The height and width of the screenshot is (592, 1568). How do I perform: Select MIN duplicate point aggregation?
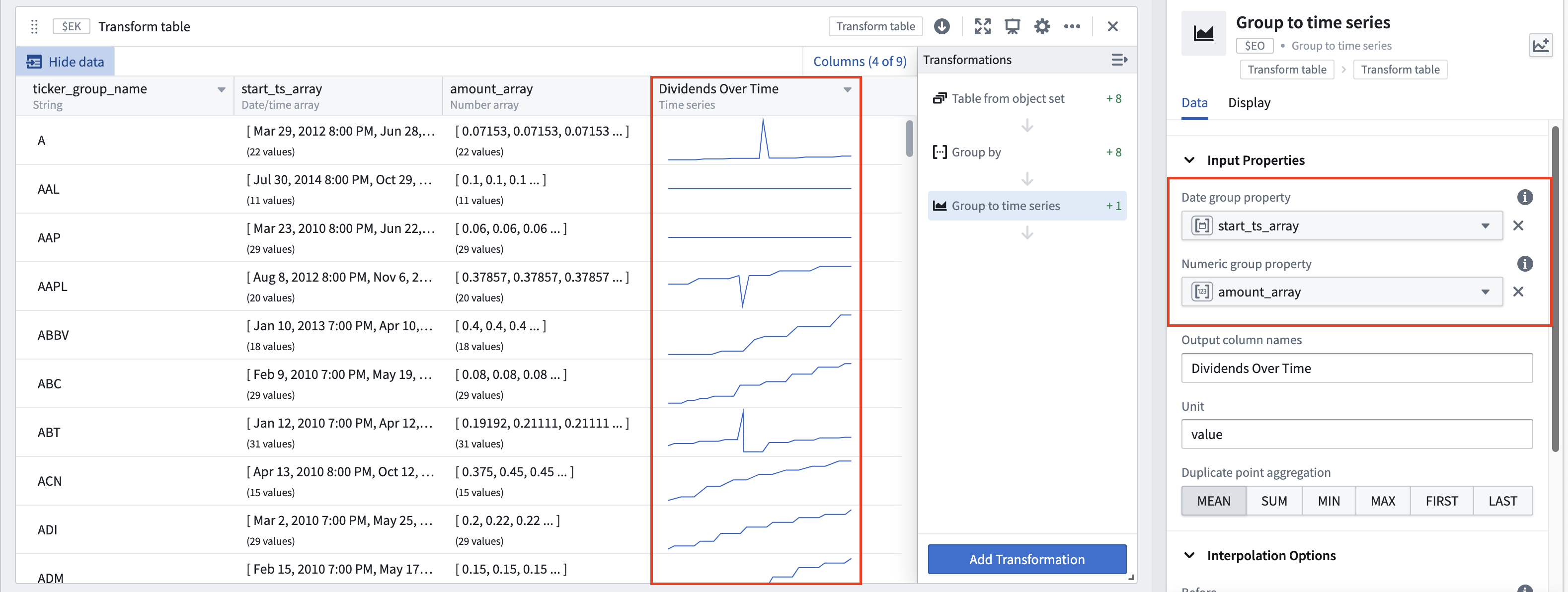(x=1329, y=501)
